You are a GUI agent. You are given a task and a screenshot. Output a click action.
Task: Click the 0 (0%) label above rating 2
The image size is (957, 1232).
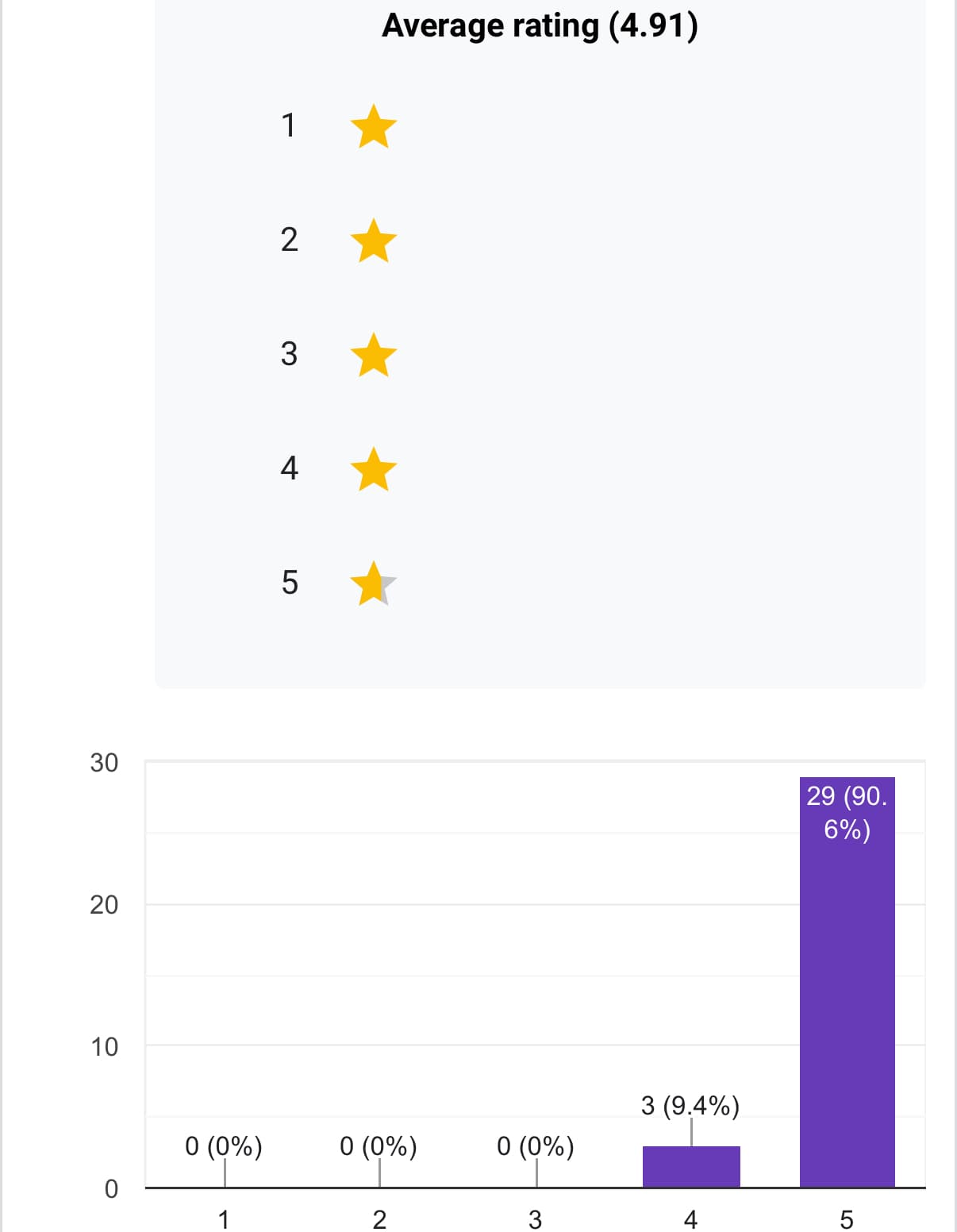[x=379, y=1146]
